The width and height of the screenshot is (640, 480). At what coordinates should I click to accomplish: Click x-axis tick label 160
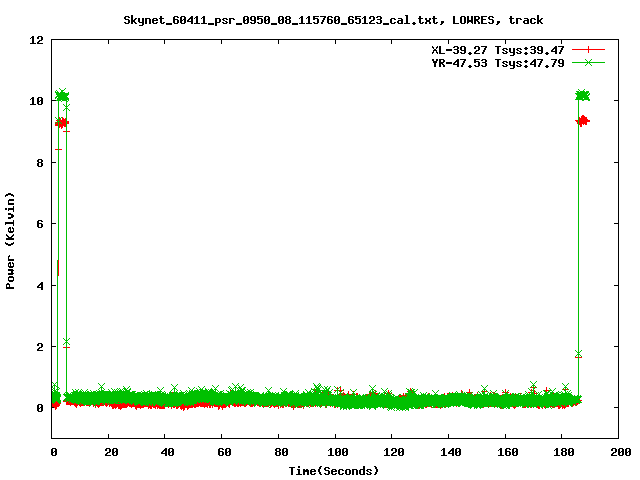507,452
